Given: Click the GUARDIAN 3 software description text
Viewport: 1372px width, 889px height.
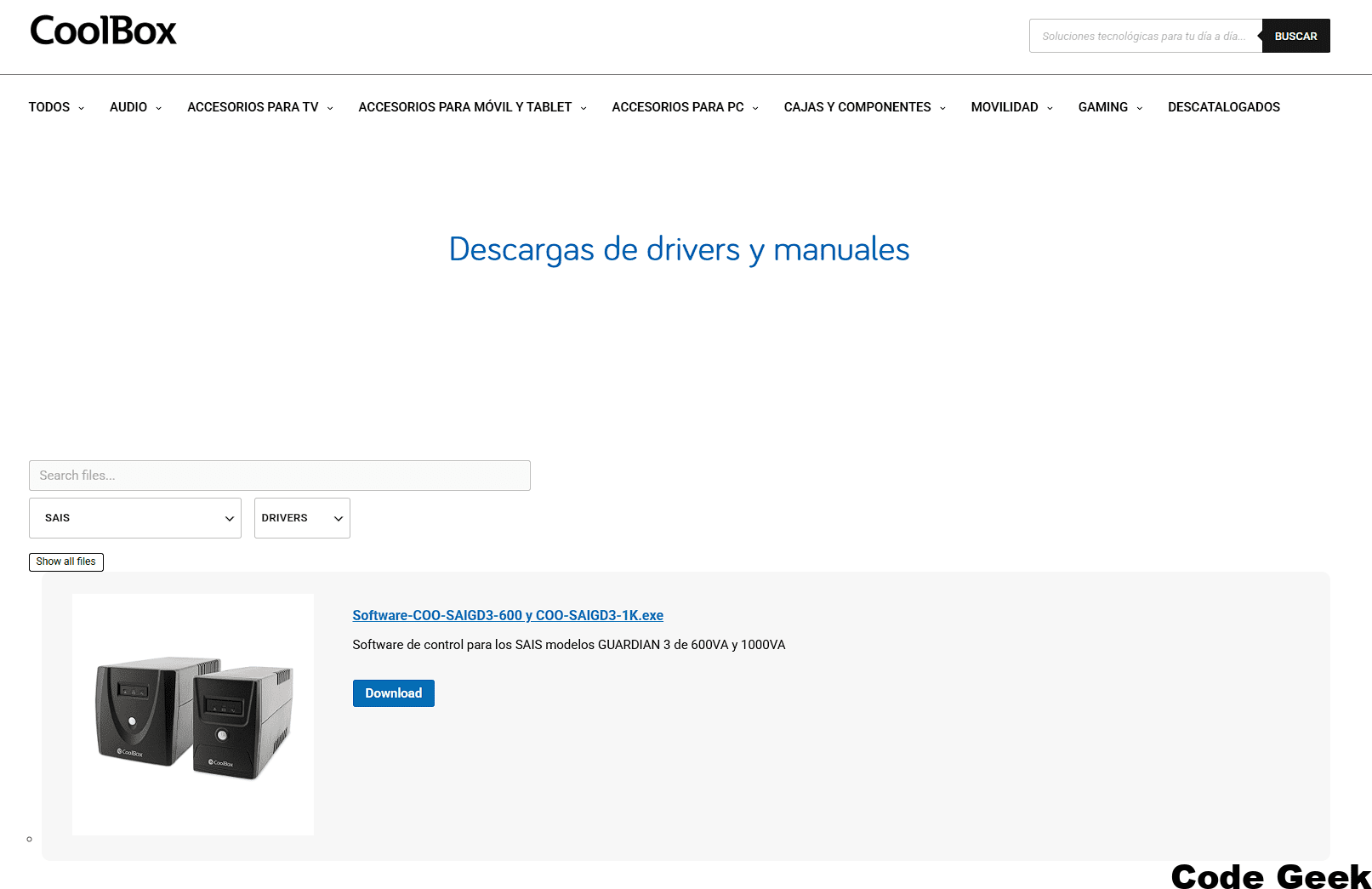Looking at the screenshot, I should [569, 645].
